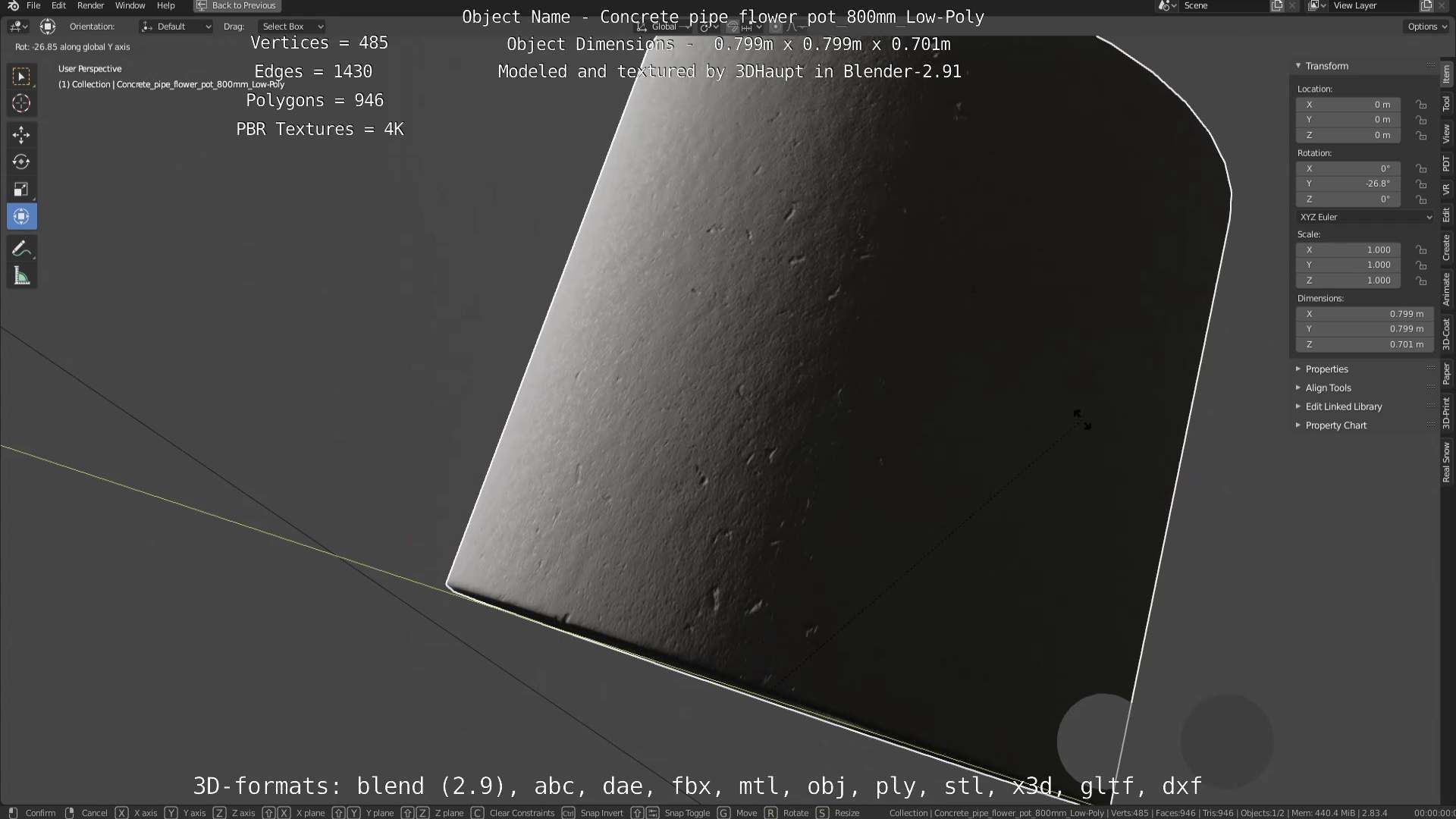Toggle lock on Scale Z

pos(1421,281)
